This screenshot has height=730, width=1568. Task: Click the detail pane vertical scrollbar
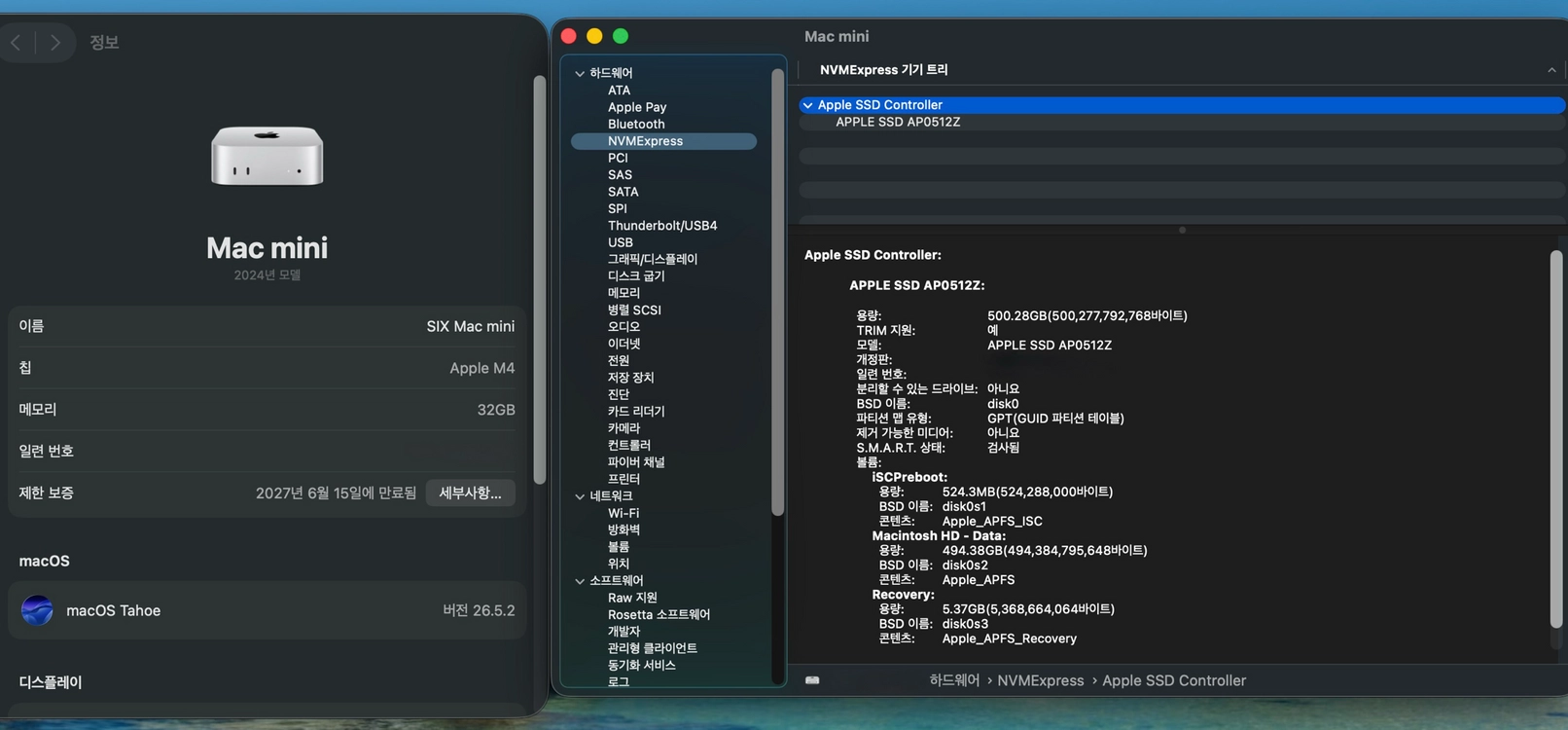1556,439
